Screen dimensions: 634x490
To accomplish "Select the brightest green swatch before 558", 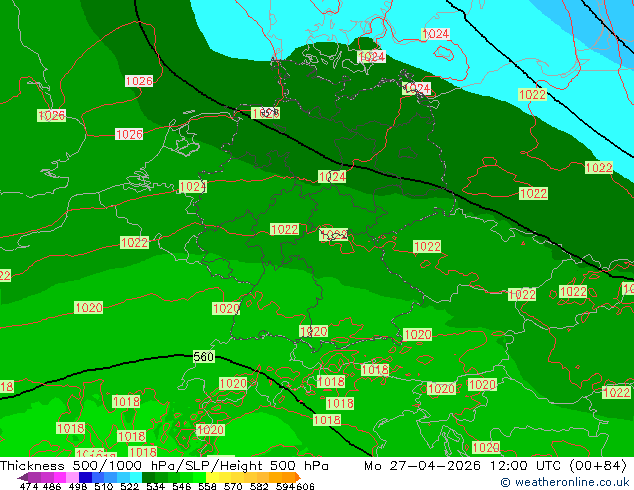I will (x=199, y=477).
